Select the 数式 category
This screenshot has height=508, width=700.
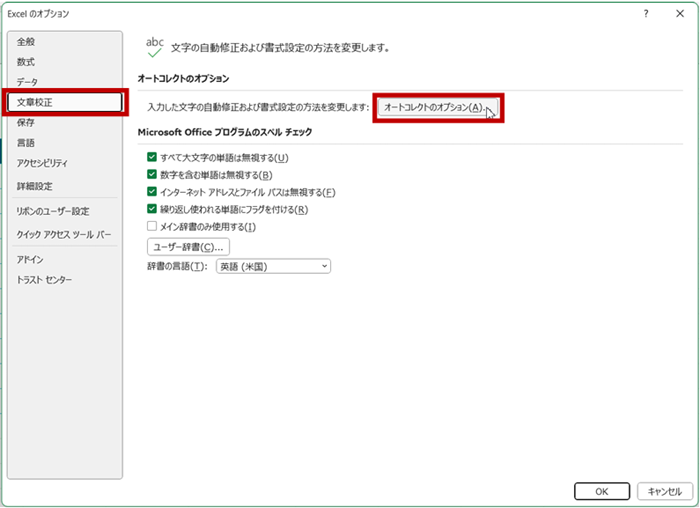pyautogui.click(x=26, y=62)
